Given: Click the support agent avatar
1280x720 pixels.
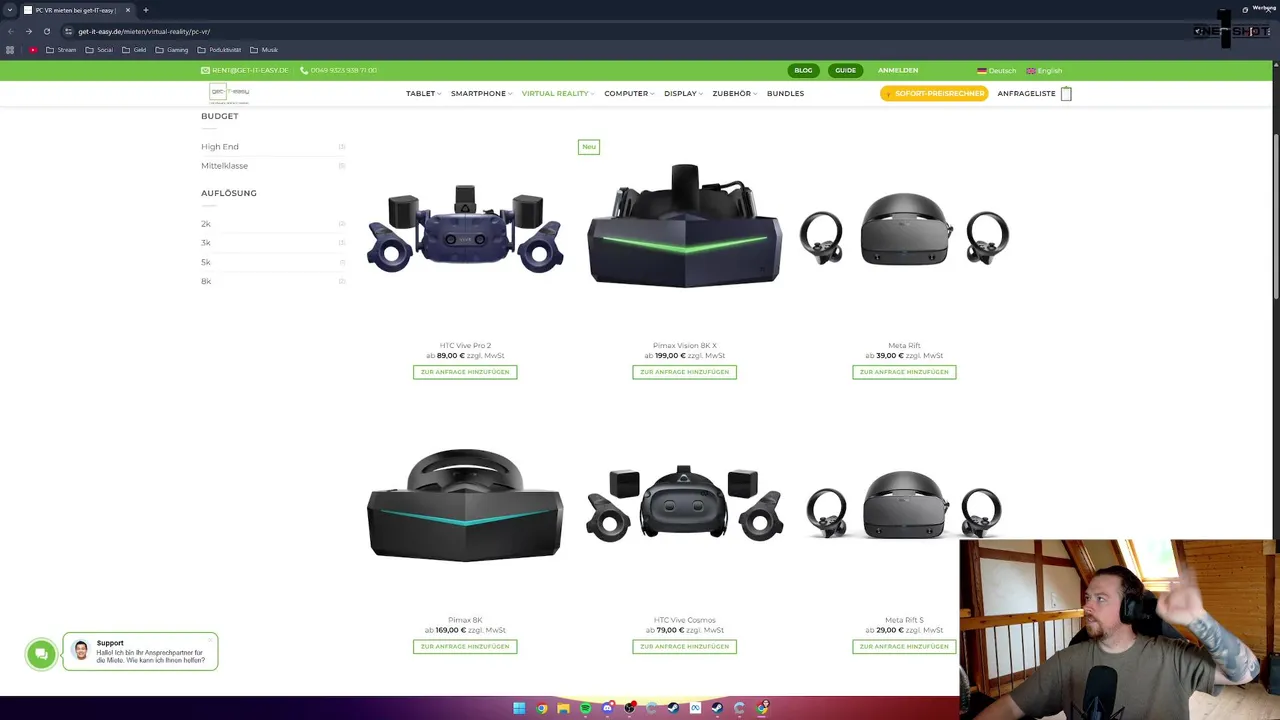Looking at the screenshot, I should [81, 651].
